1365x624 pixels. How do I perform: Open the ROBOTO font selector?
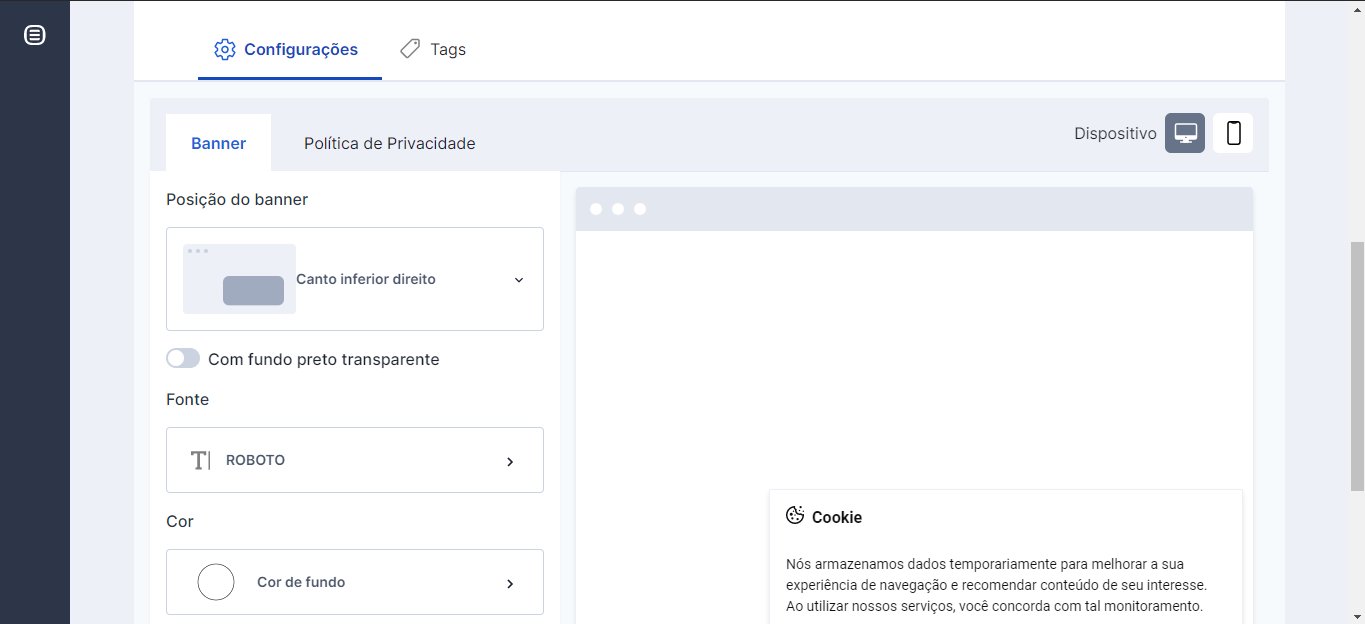pos(355,460)
